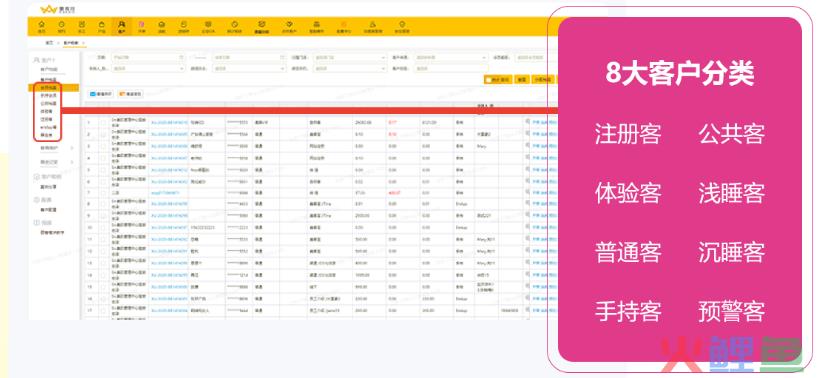828x378 pixels.
Task: Tick the checkbox in table row 7
Action: 103,193
